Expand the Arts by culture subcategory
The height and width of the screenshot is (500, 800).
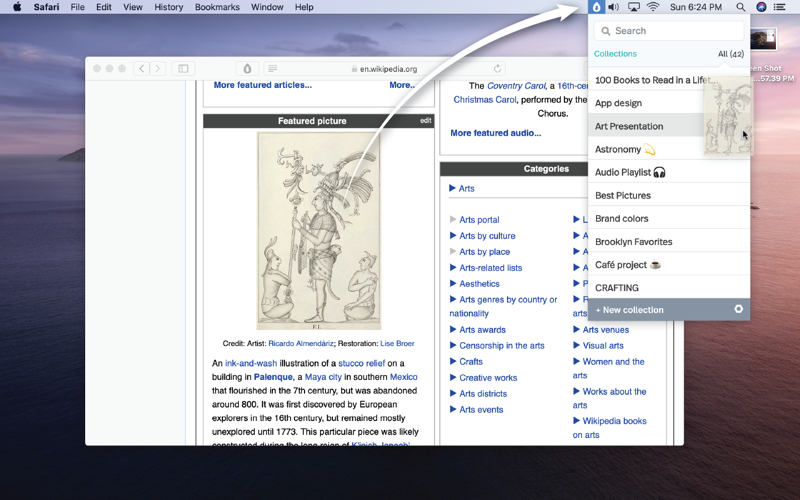pos(453,236)
